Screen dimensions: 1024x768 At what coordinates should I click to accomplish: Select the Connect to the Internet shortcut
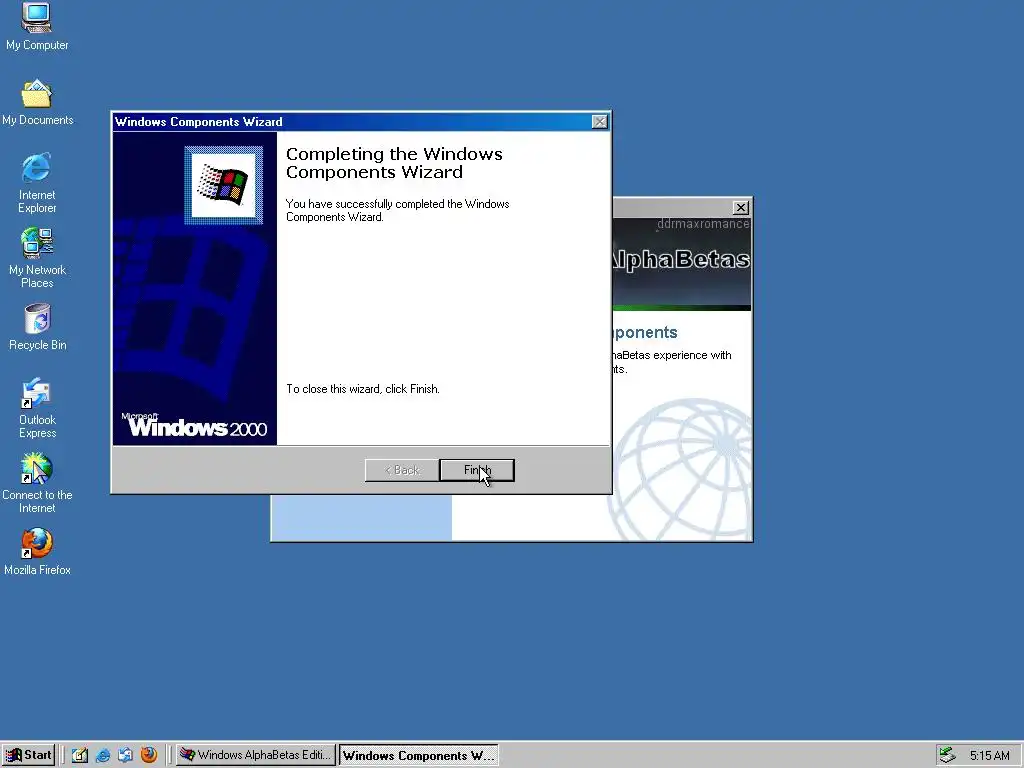point(37,483)
